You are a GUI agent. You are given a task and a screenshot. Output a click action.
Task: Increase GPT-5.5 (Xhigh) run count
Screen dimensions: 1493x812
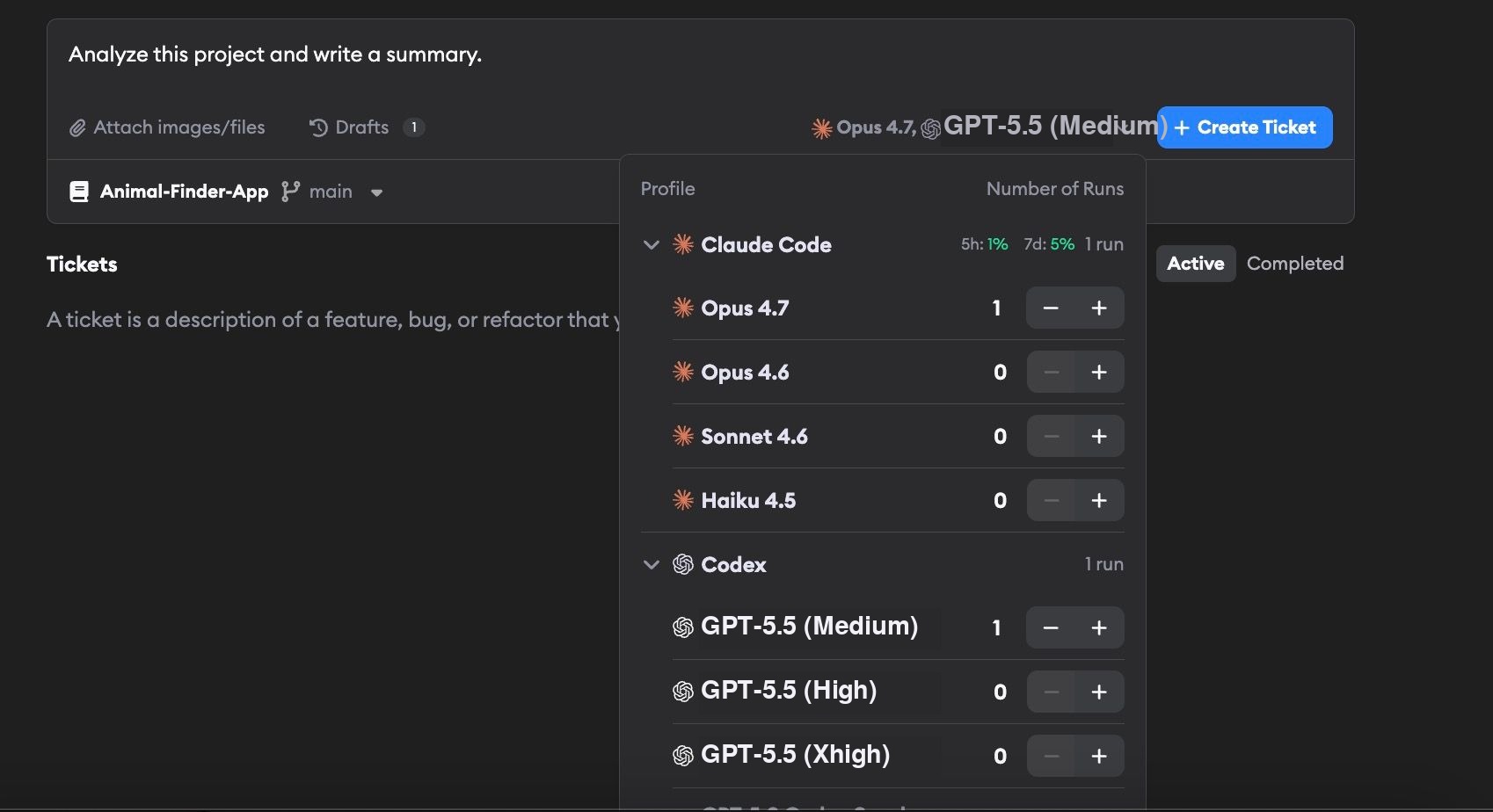(1099, 756)
